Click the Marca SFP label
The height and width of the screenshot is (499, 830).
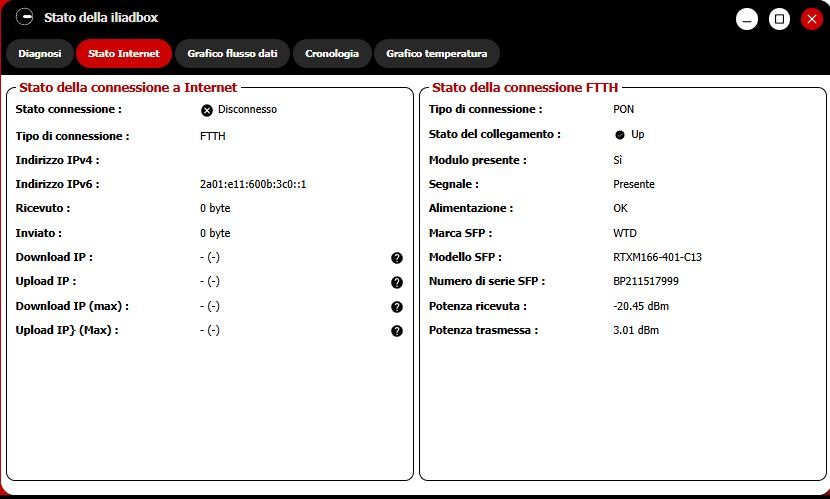click(x=461, y=233)
